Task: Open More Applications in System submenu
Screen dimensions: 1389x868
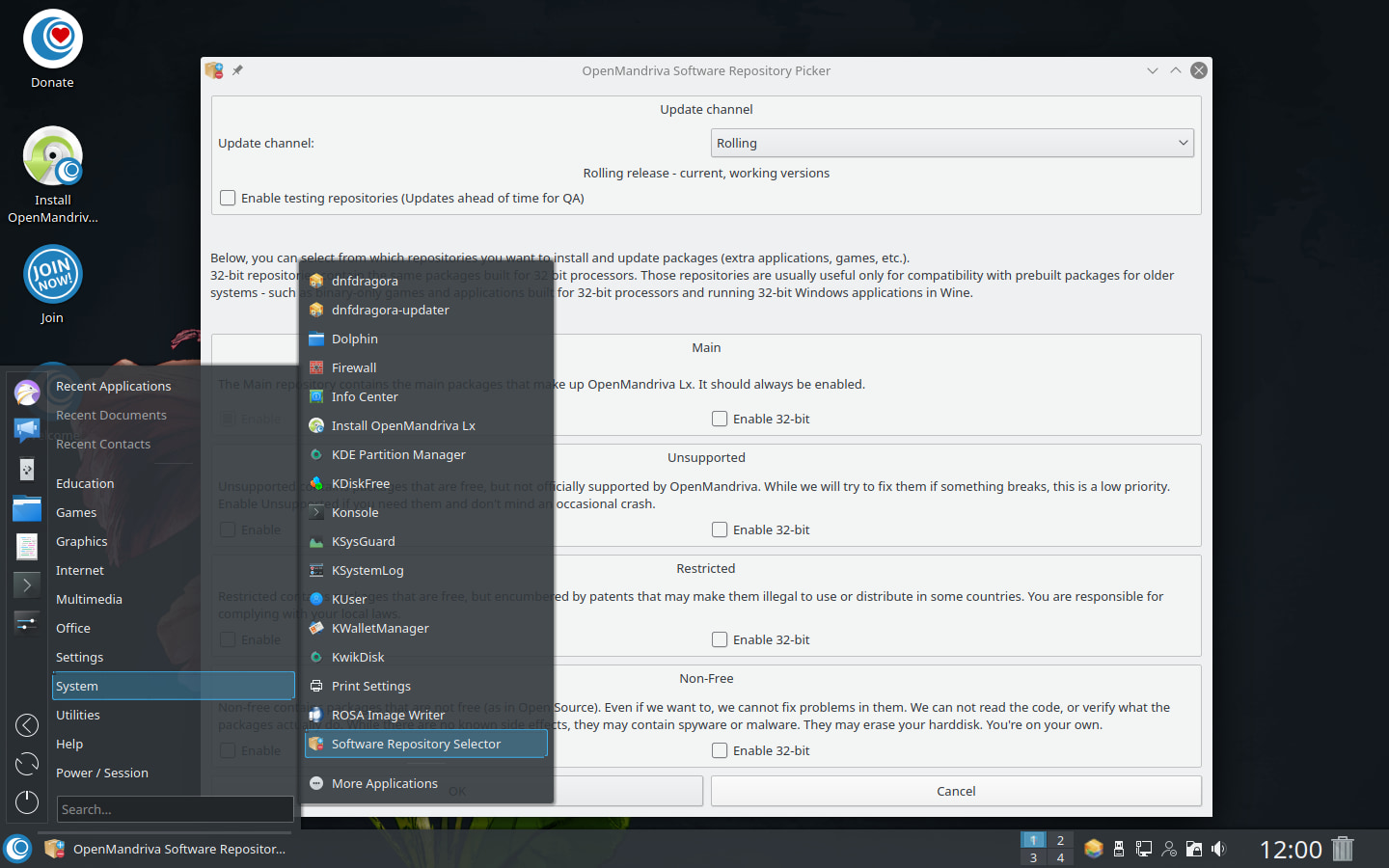Action: point(426,783)
